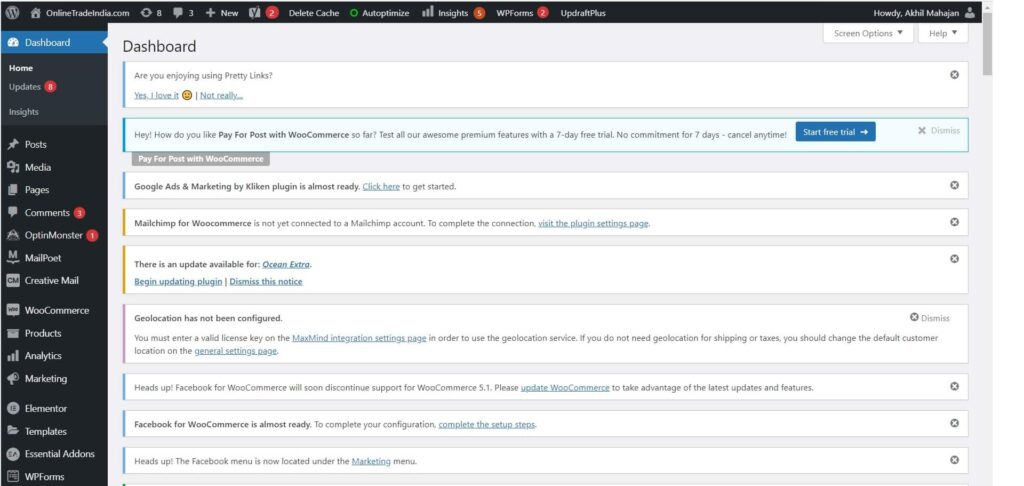The image size is (1024, 486).
Task: Click the WordPress logo in admin bar
Action: coord(12,12)
